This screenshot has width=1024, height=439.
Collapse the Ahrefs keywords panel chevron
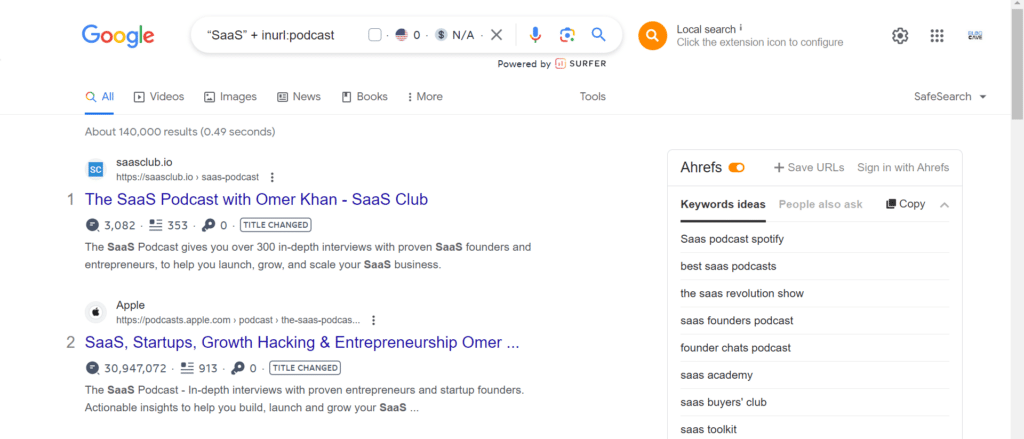tap(944, 204)
